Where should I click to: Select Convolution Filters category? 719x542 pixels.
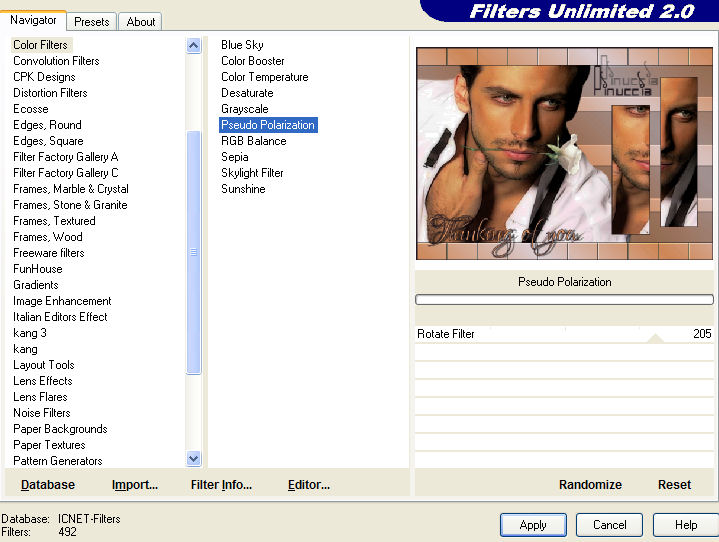click(56, 61)
